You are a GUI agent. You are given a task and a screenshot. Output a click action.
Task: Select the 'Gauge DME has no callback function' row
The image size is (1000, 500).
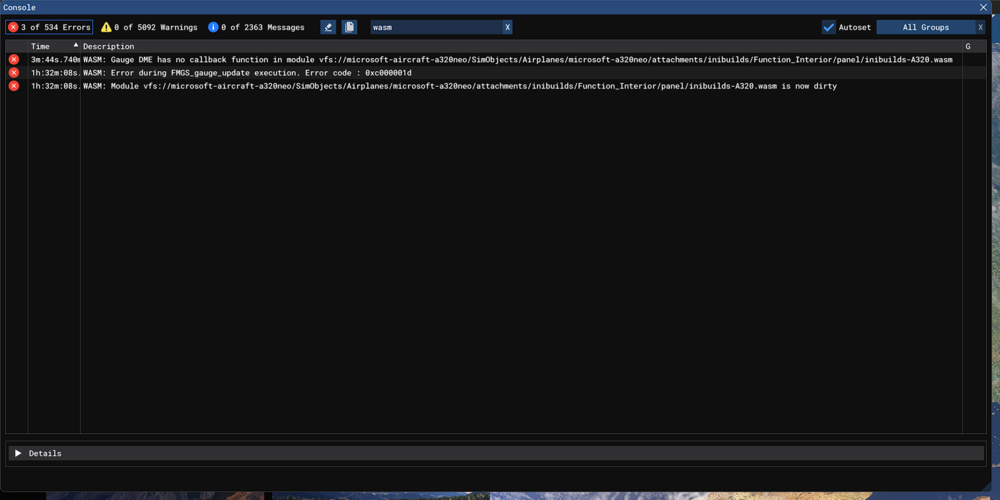point(496,59)
